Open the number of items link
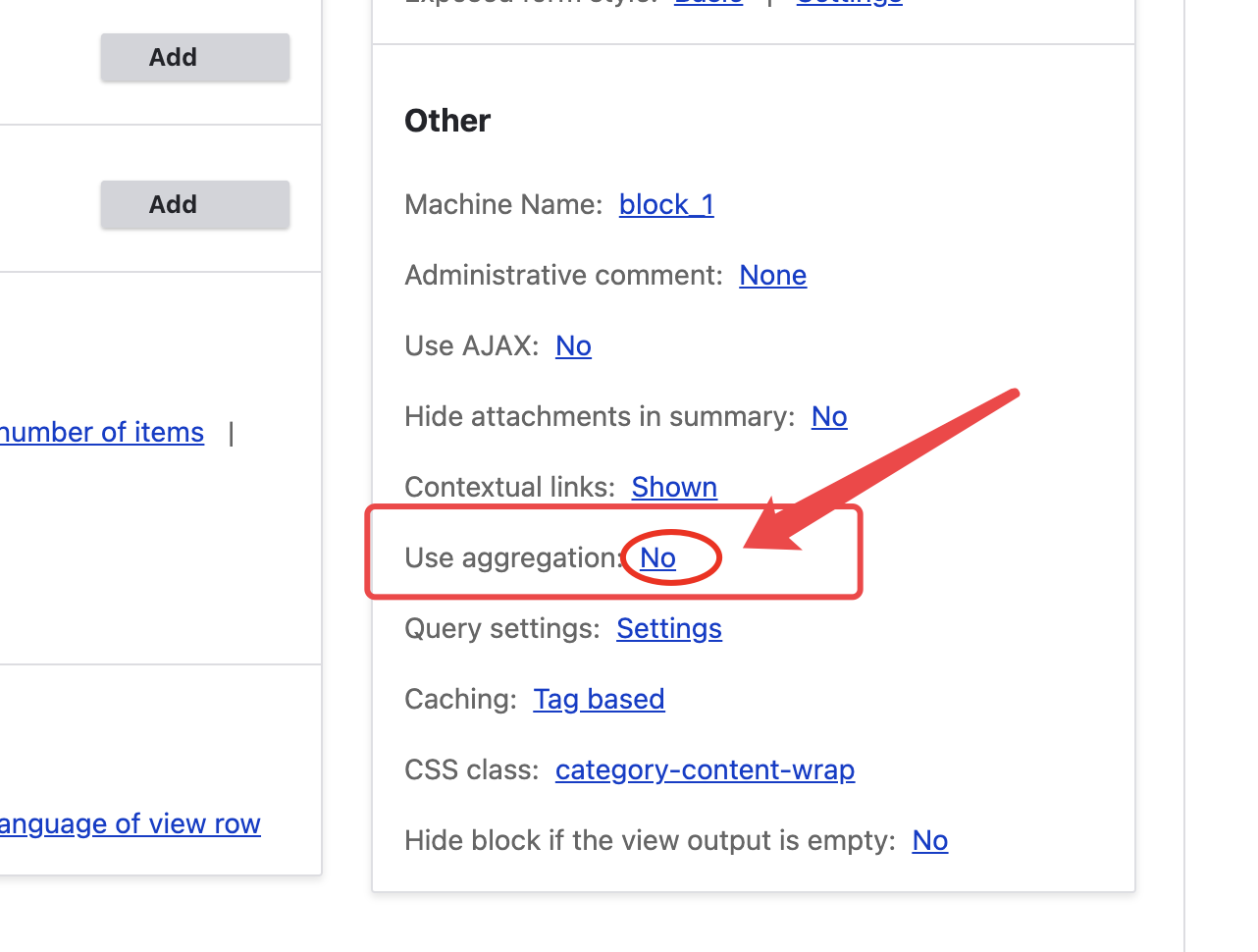Screen dimensions: 1258x952 point(102,432)
